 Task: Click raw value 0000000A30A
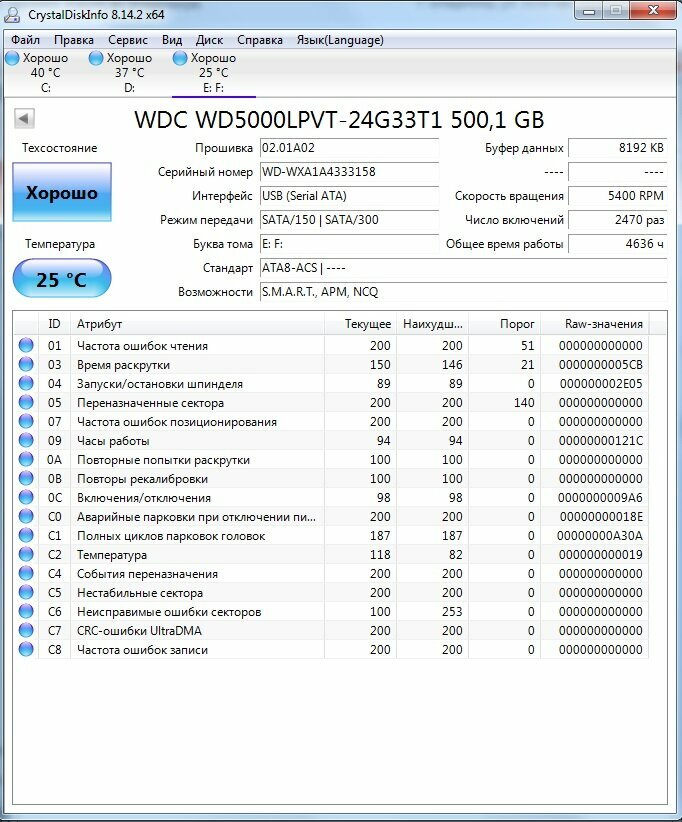600,535
